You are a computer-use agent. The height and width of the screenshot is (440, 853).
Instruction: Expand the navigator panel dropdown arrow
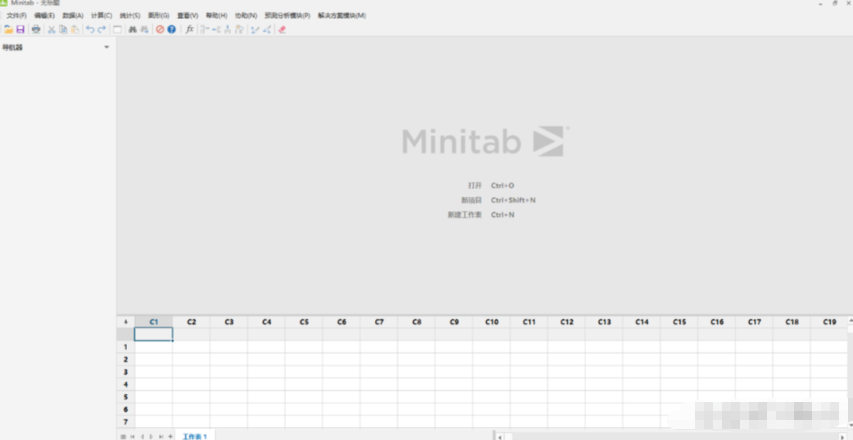[107, 47]
